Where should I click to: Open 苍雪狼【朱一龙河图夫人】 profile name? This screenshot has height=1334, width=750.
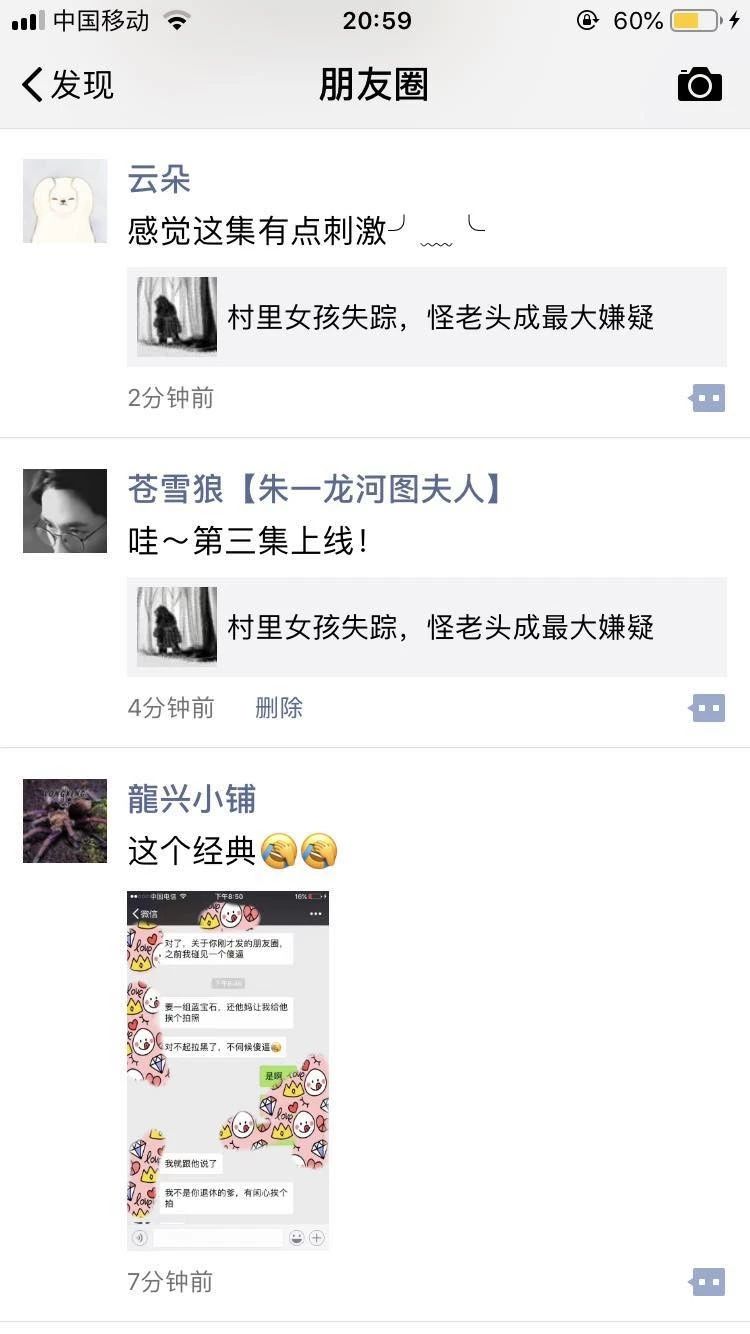pyautogui.click(x=315, y=490)
